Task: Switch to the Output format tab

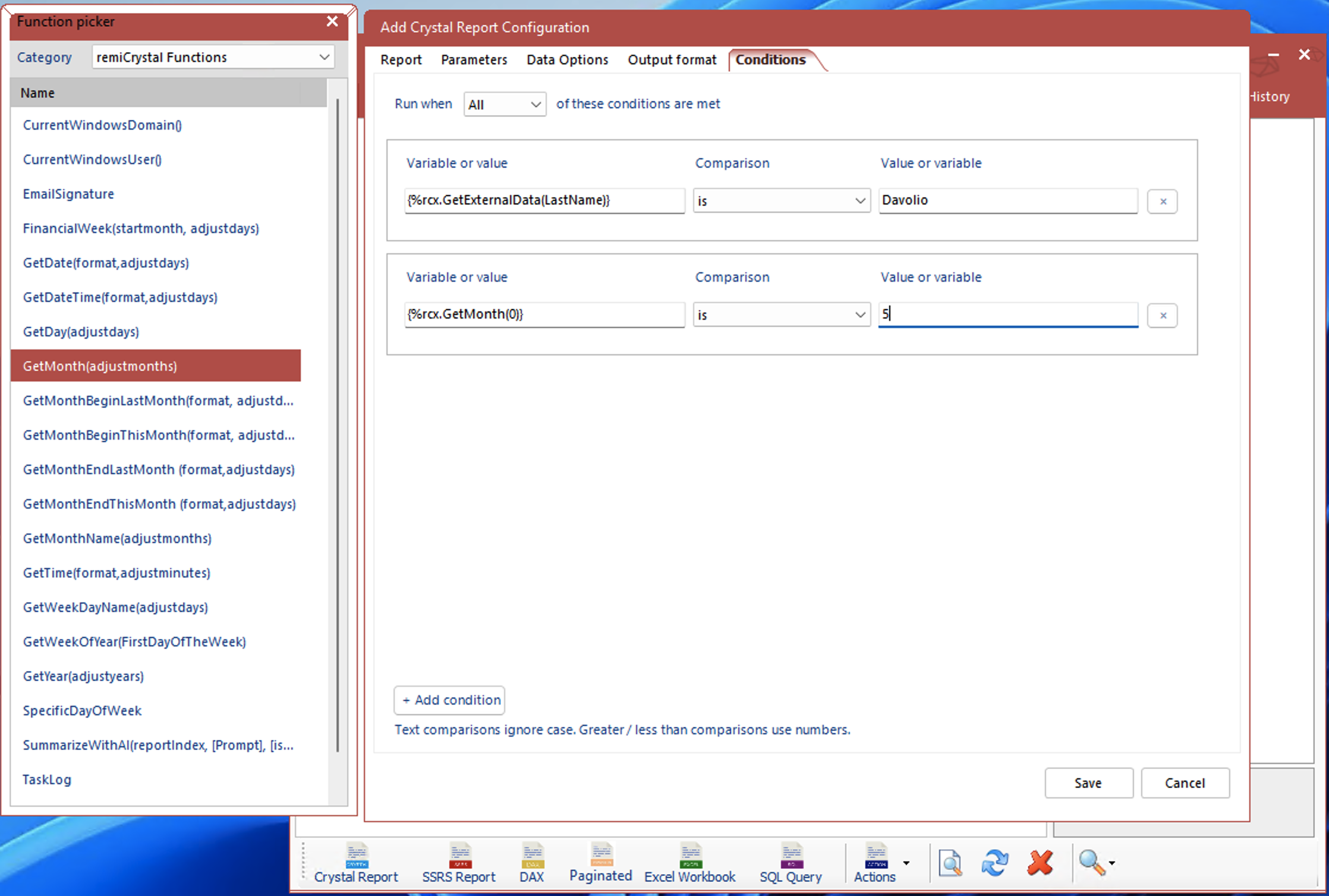Action: pyautogui.click(x=672, y=60)
